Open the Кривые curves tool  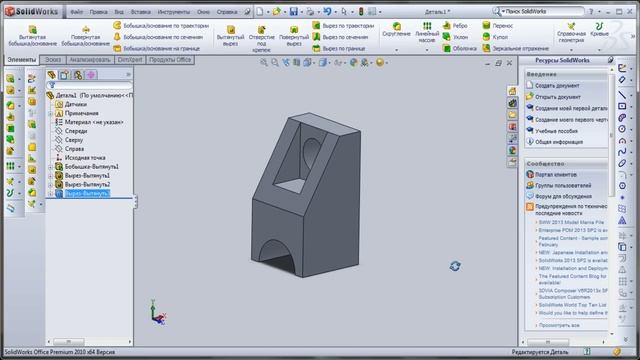point(599,30)
